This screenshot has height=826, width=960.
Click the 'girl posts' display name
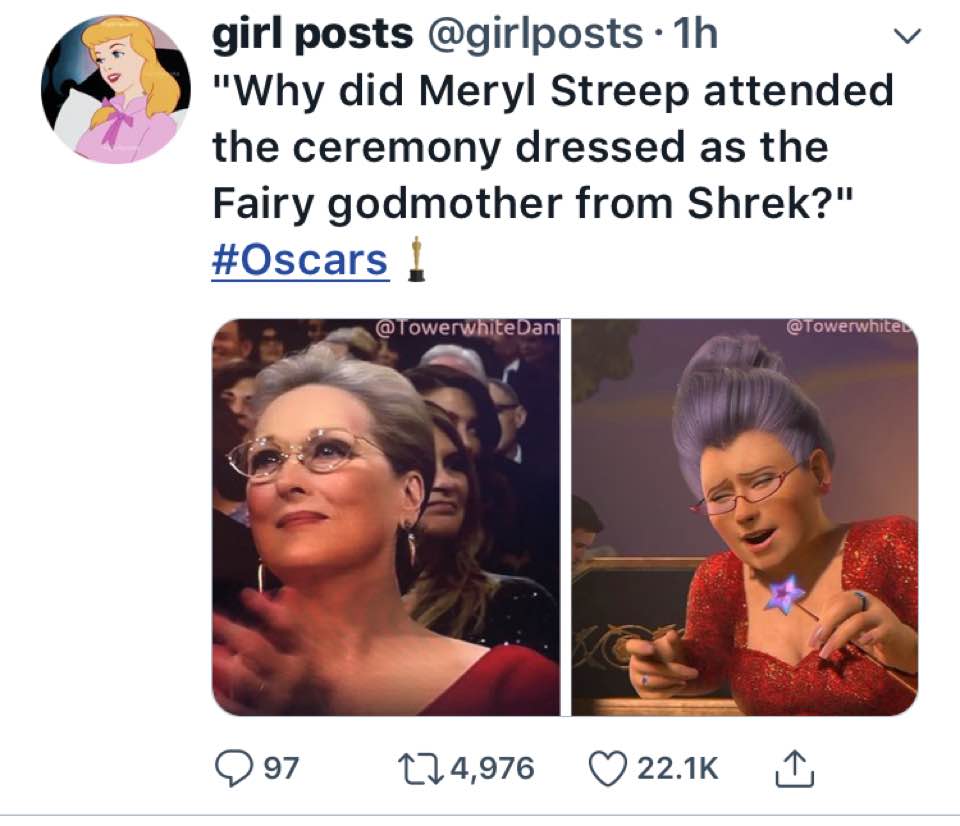(x=312, y=34)
